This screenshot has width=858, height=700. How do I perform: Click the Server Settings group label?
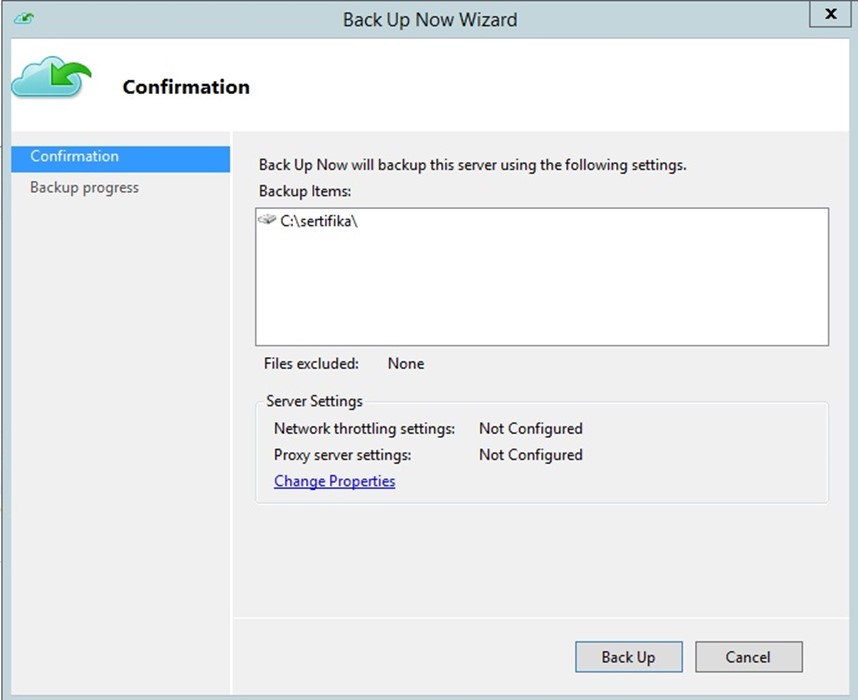pos(314,401)
